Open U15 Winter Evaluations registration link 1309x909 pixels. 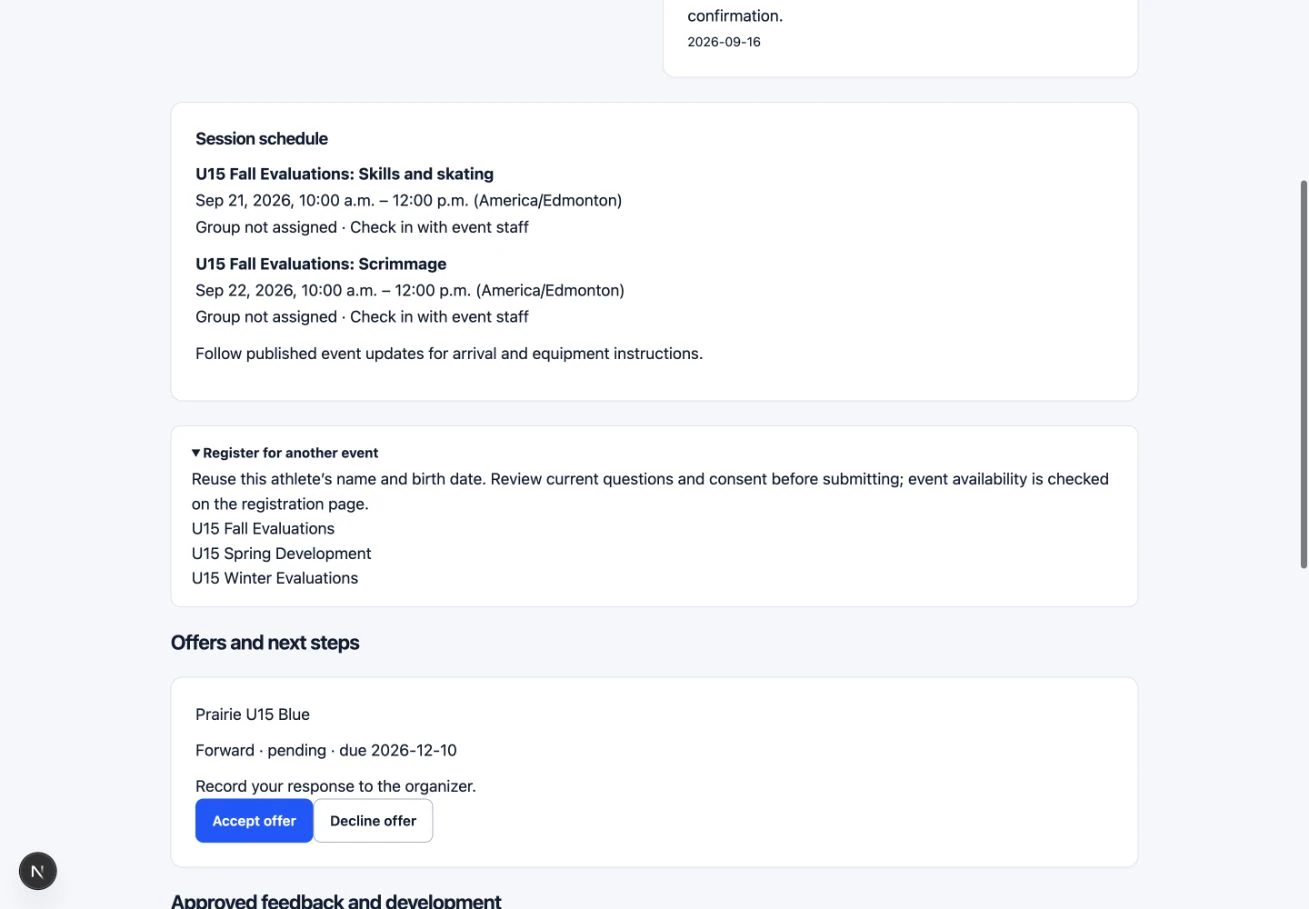[x=275, y=578]
